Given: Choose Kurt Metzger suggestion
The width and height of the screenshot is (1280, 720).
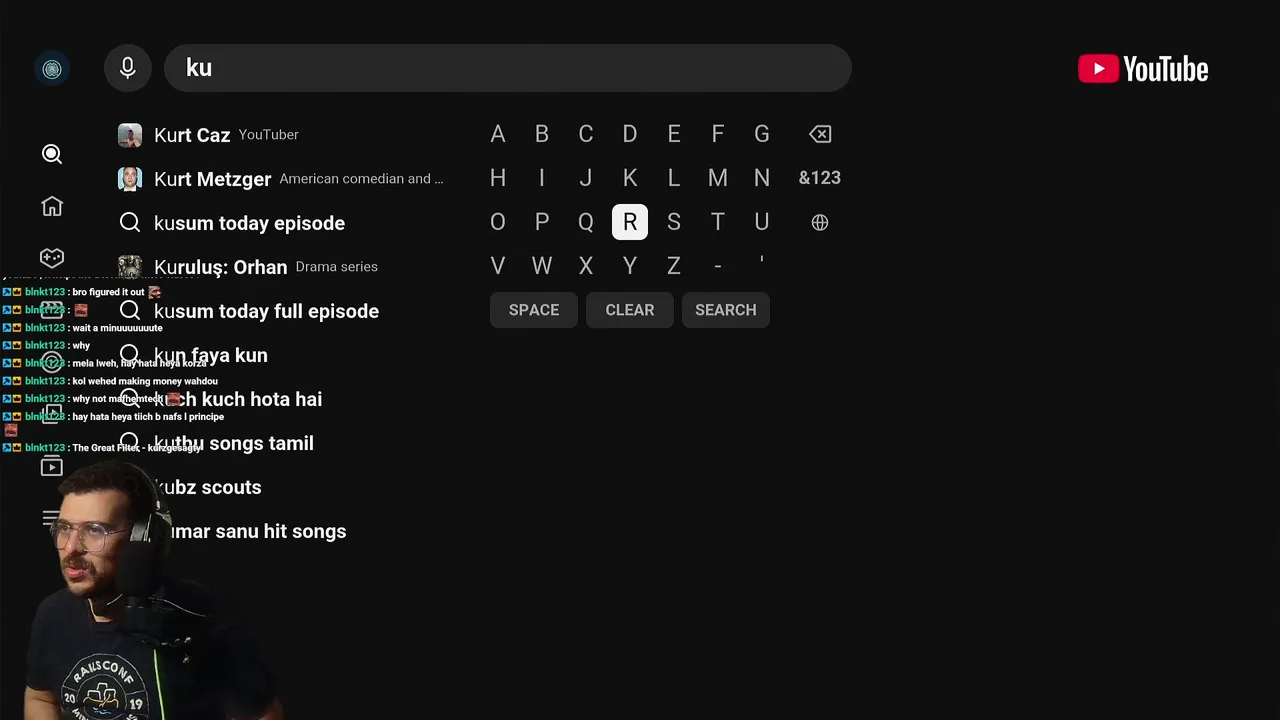Looking at the screenshot, I should point(282,179).
